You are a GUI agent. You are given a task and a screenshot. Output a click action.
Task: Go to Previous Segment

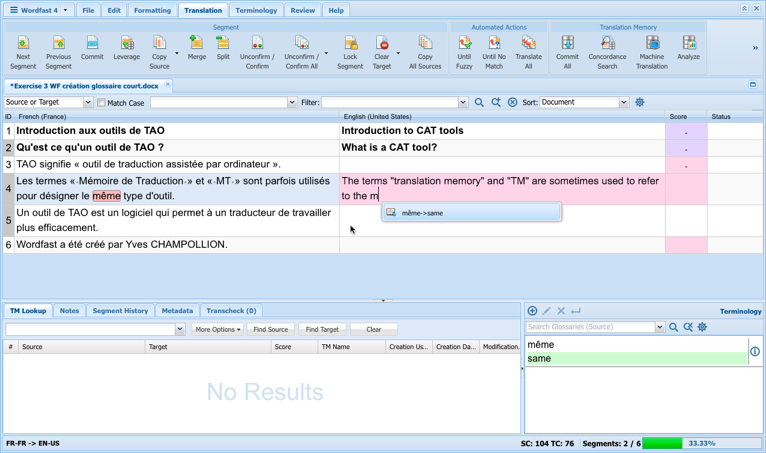pos(59,52)
